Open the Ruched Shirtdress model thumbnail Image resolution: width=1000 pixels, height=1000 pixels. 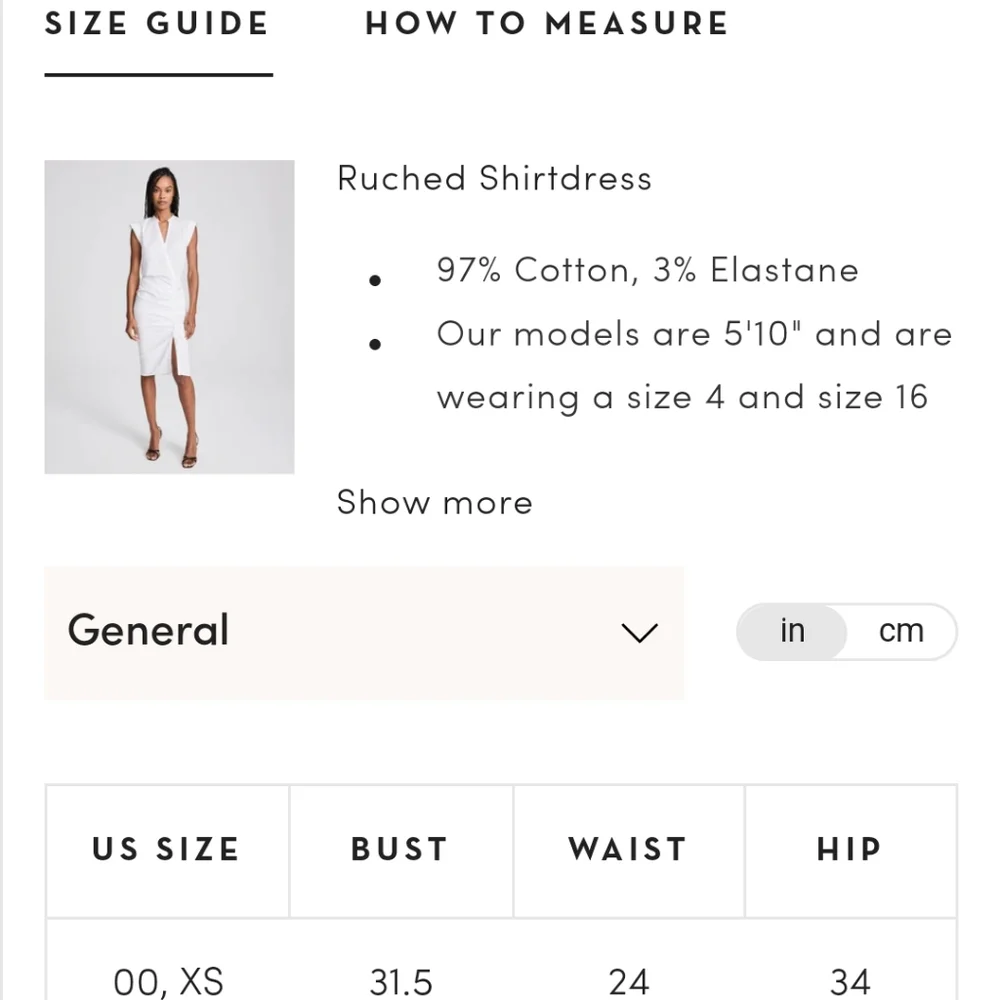coord(168,317)
